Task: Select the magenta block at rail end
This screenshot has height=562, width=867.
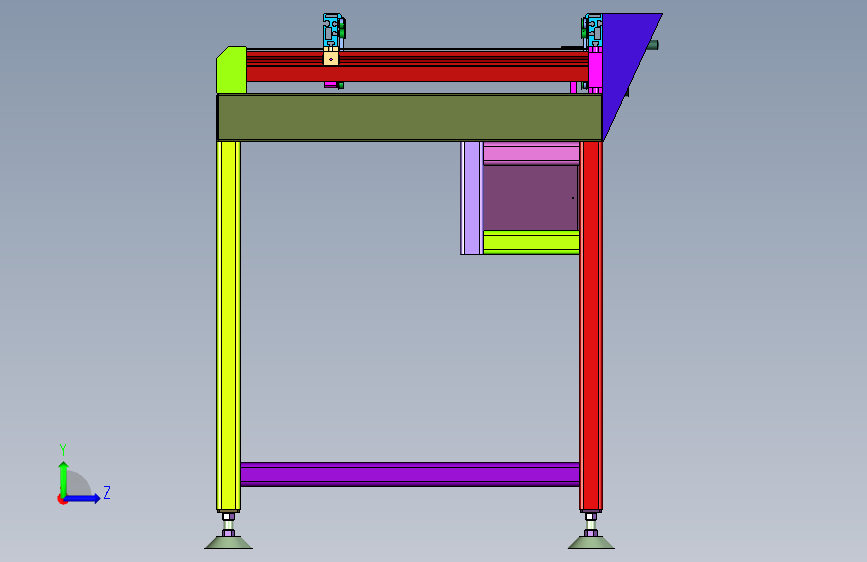Action: pos(595,69)
